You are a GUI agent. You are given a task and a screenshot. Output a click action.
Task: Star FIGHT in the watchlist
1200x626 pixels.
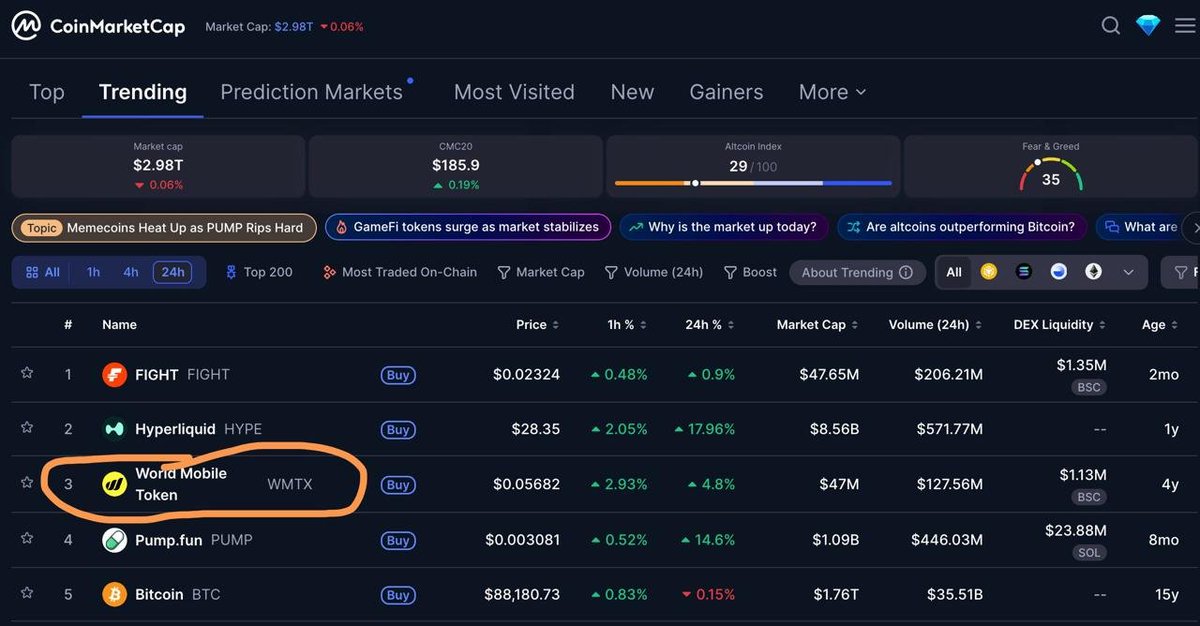pyautogui.click(x=27, y=373)
